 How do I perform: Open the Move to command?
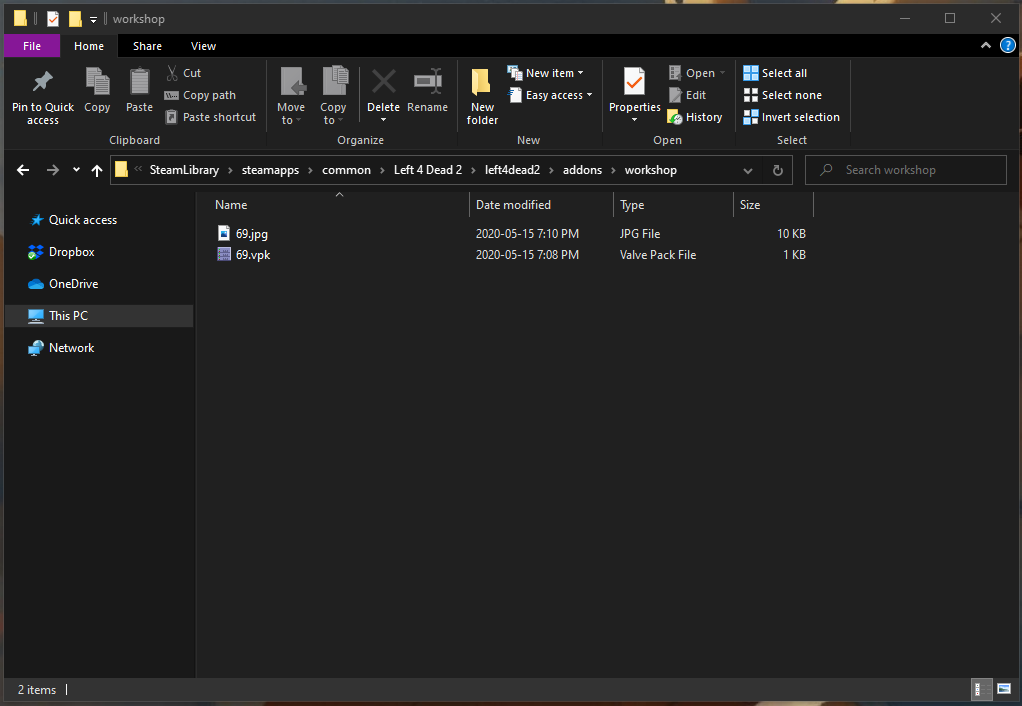[x=291, y=96]
